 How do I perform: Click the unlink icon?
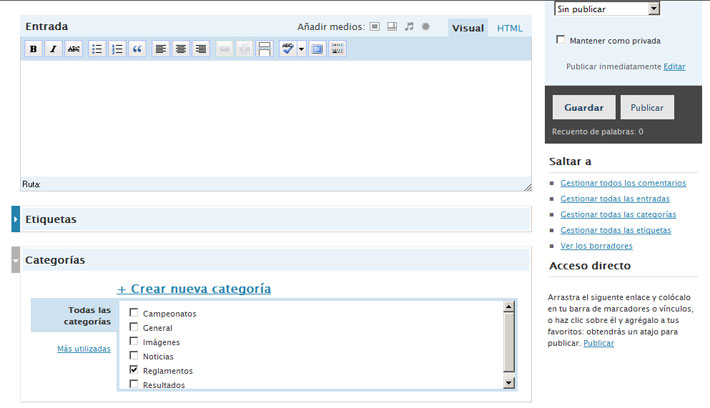244,49
